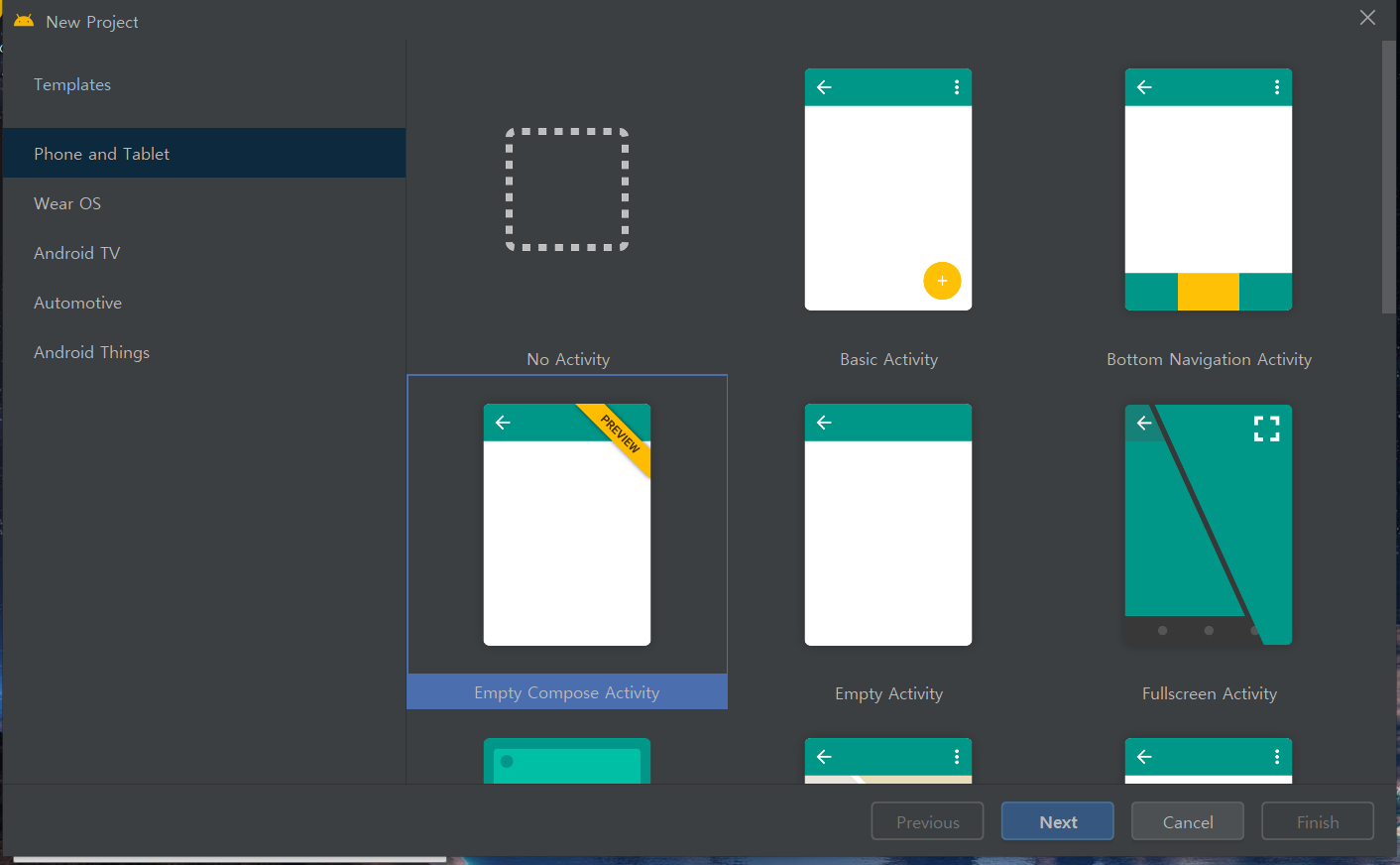Click the Previous button

coord(927,821)
